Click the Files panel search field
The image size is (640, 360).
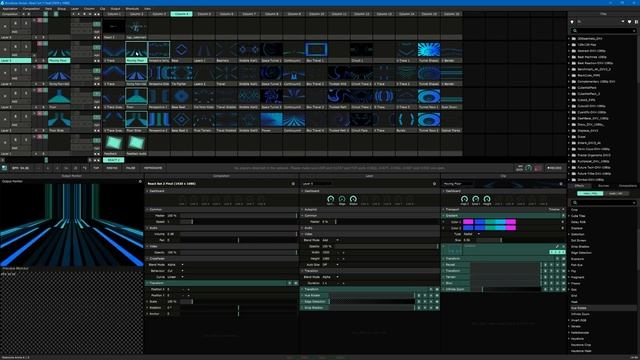[x=604, y=31]
